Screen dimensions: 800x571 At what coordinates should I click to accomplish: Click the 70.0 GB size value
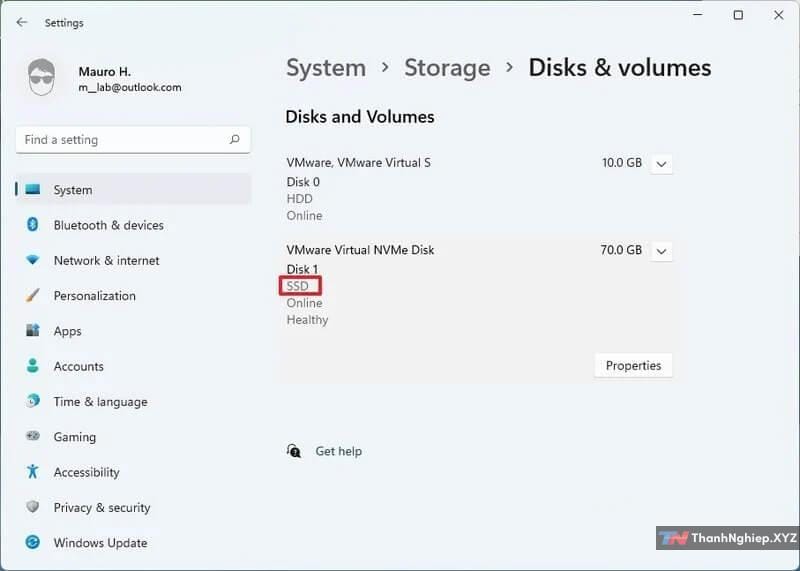click(621, 250)
